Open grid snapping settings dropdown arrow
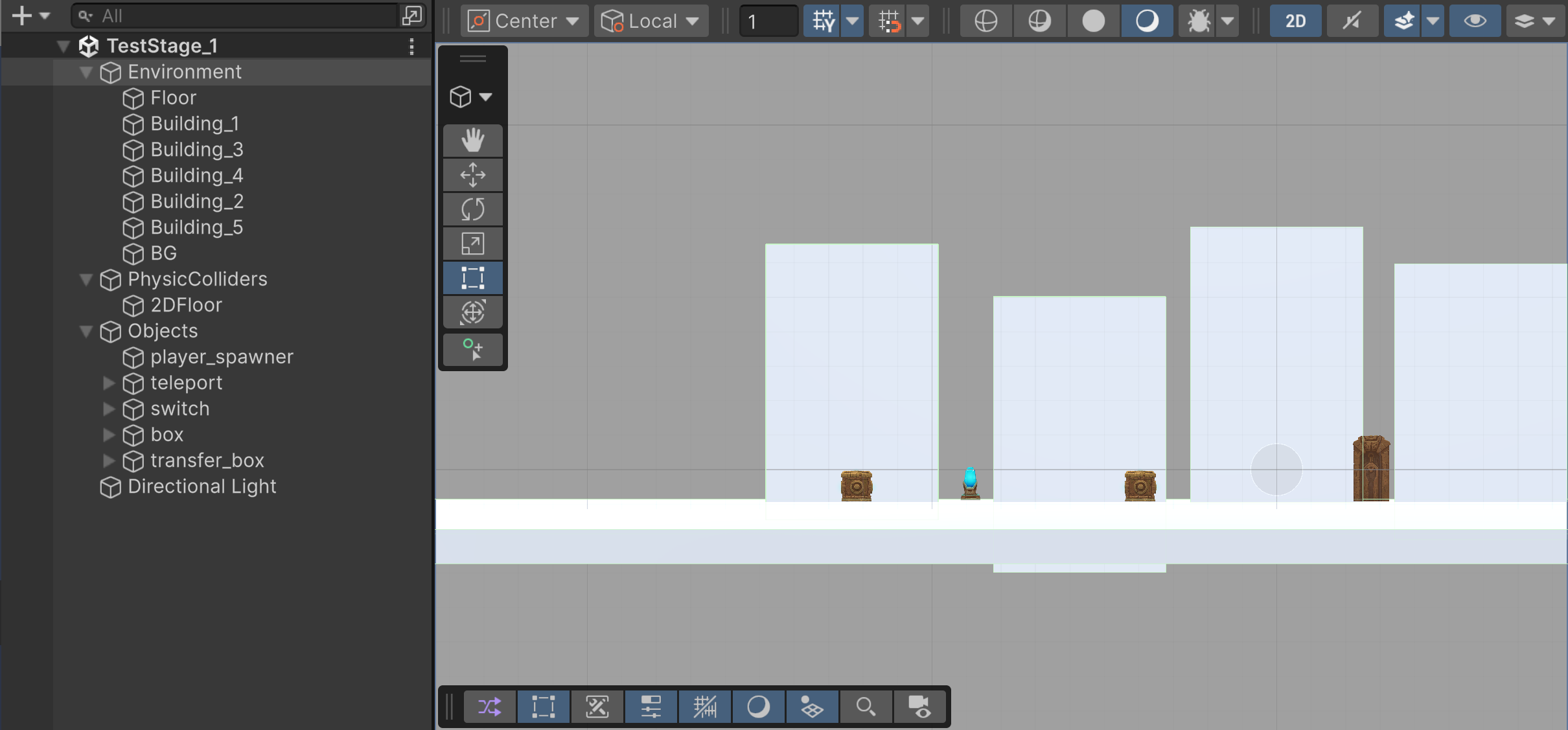Viewport: 1568px width, 730px height. [853, 21]
